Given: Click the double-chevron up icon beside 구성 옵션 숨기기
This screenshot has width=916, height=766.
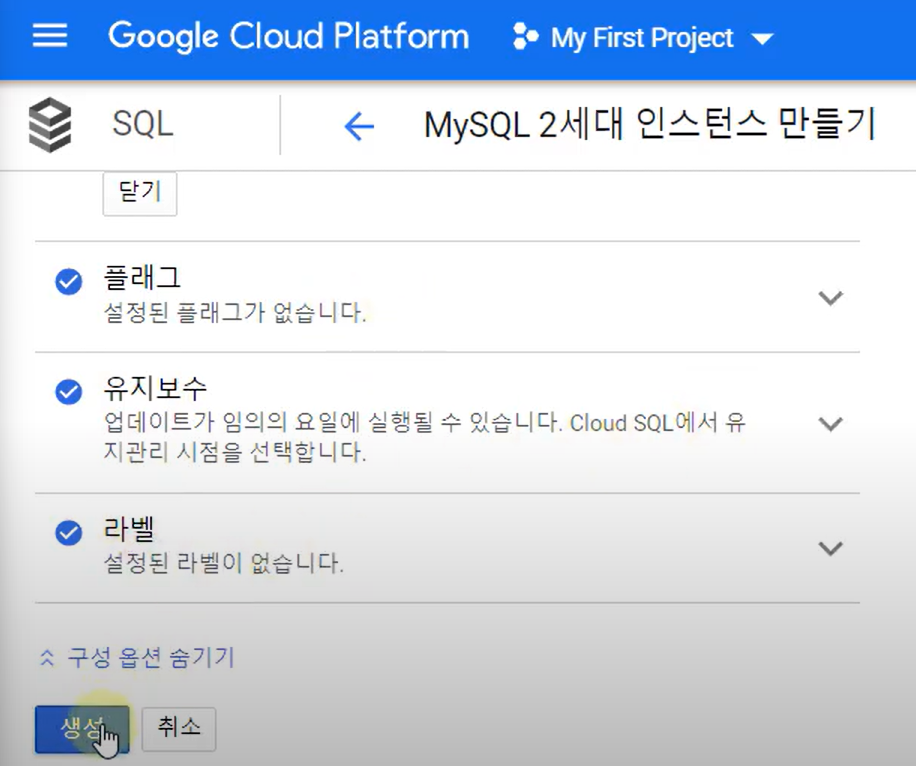Looking at the screenshot, I should click(47, 658).
